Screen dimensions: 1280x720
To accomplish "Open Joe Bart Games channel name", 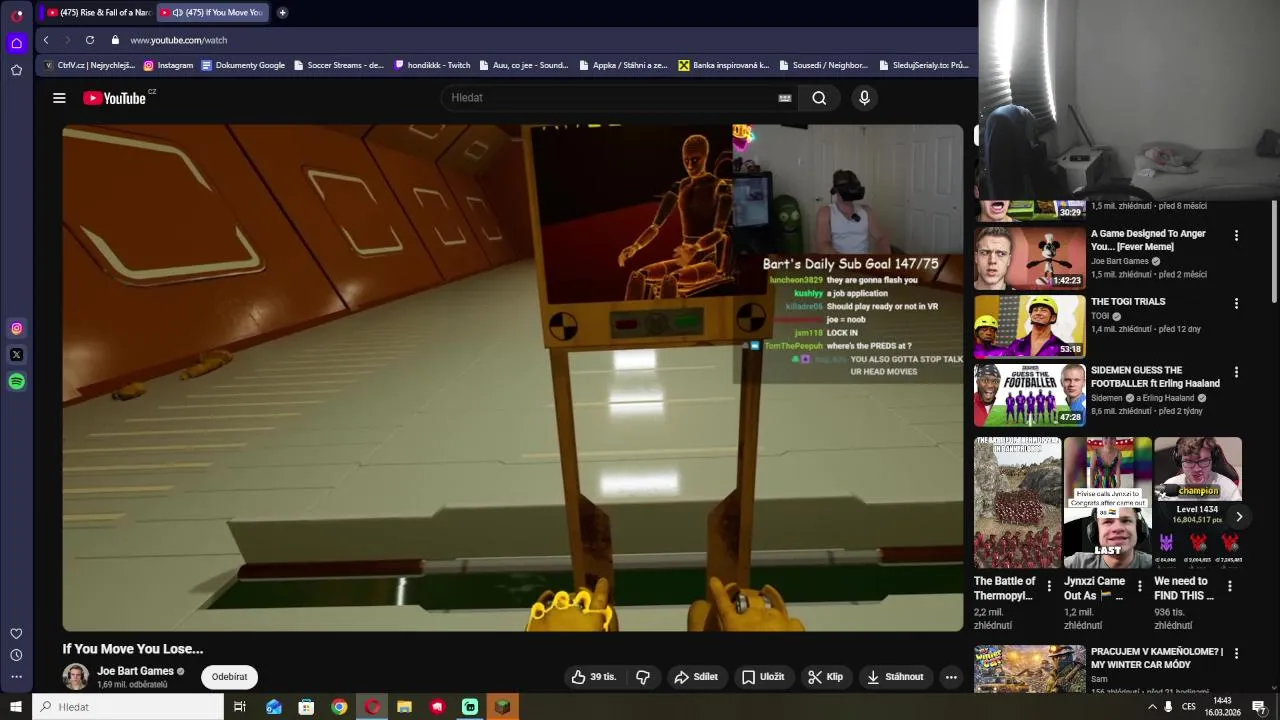I will (135, 671).
